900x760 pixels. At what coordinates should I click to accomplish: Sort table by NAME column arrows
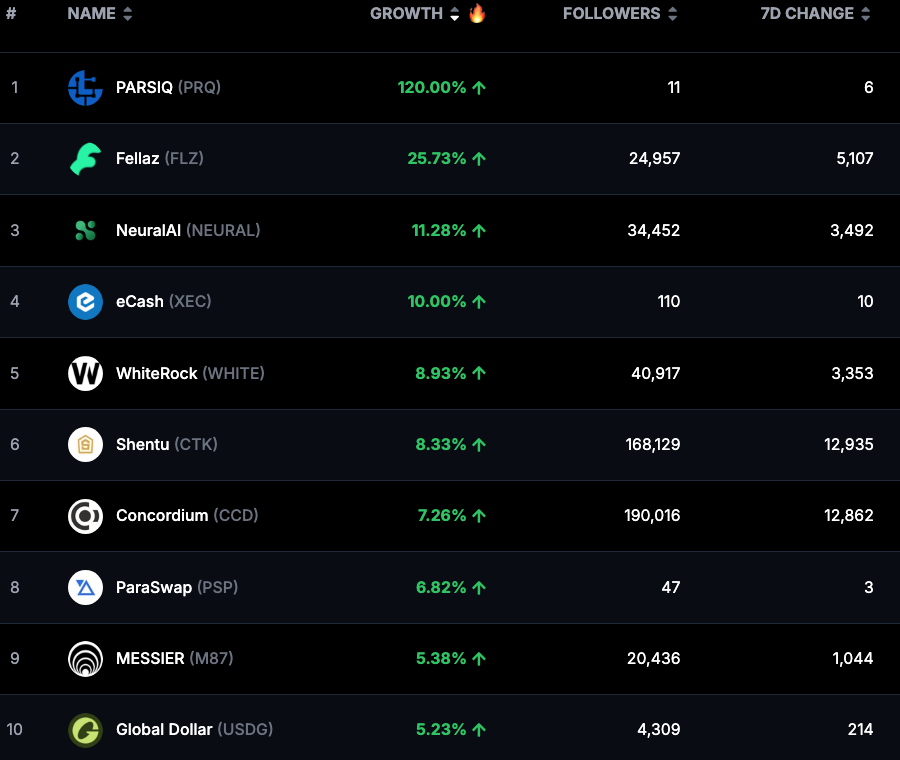[x=127, y=14]
